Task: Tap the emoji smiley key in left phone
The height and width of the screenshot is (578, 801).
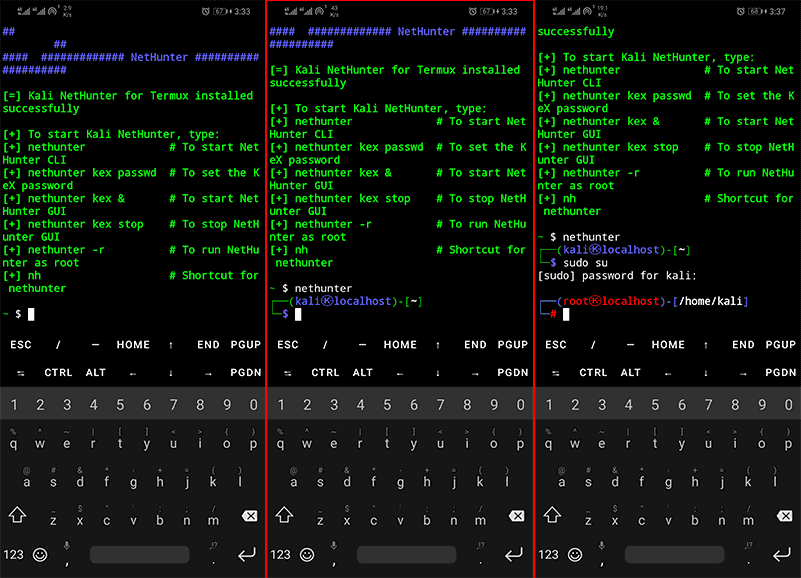Action: click(x=40, y=554)
